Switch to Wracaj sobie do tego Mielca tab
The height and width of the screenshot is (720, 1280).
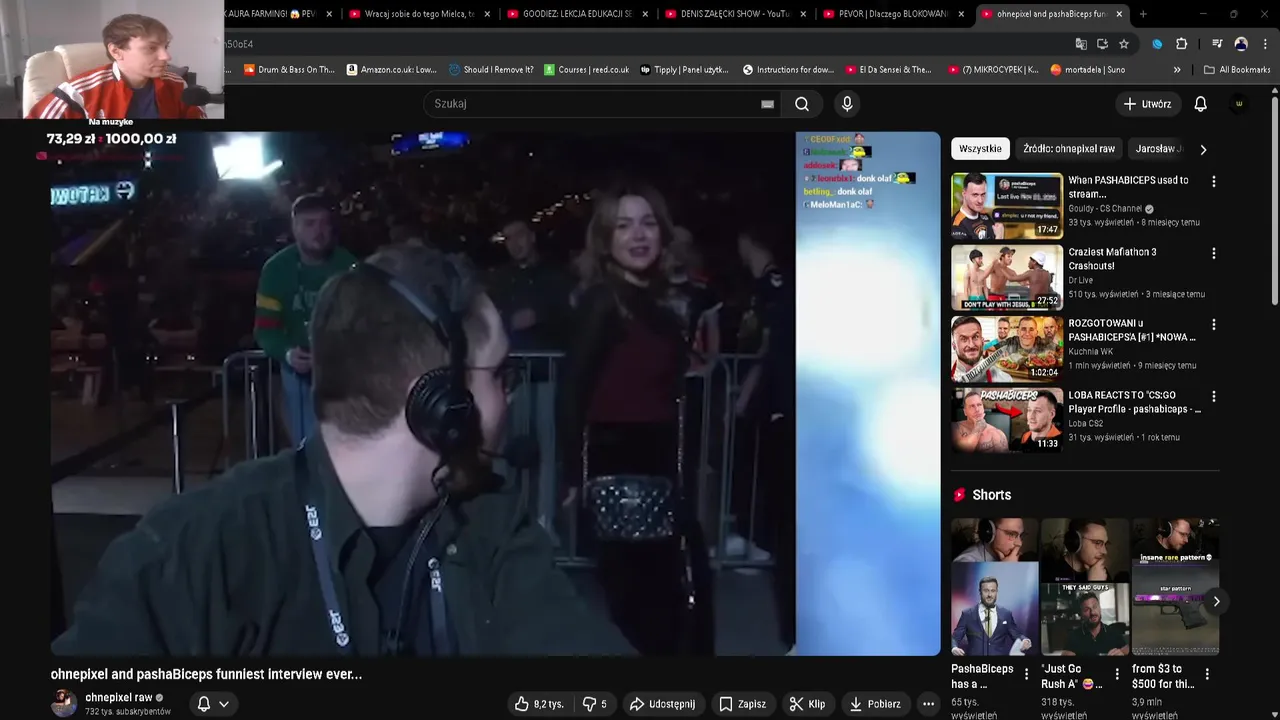tap(420, 14)
